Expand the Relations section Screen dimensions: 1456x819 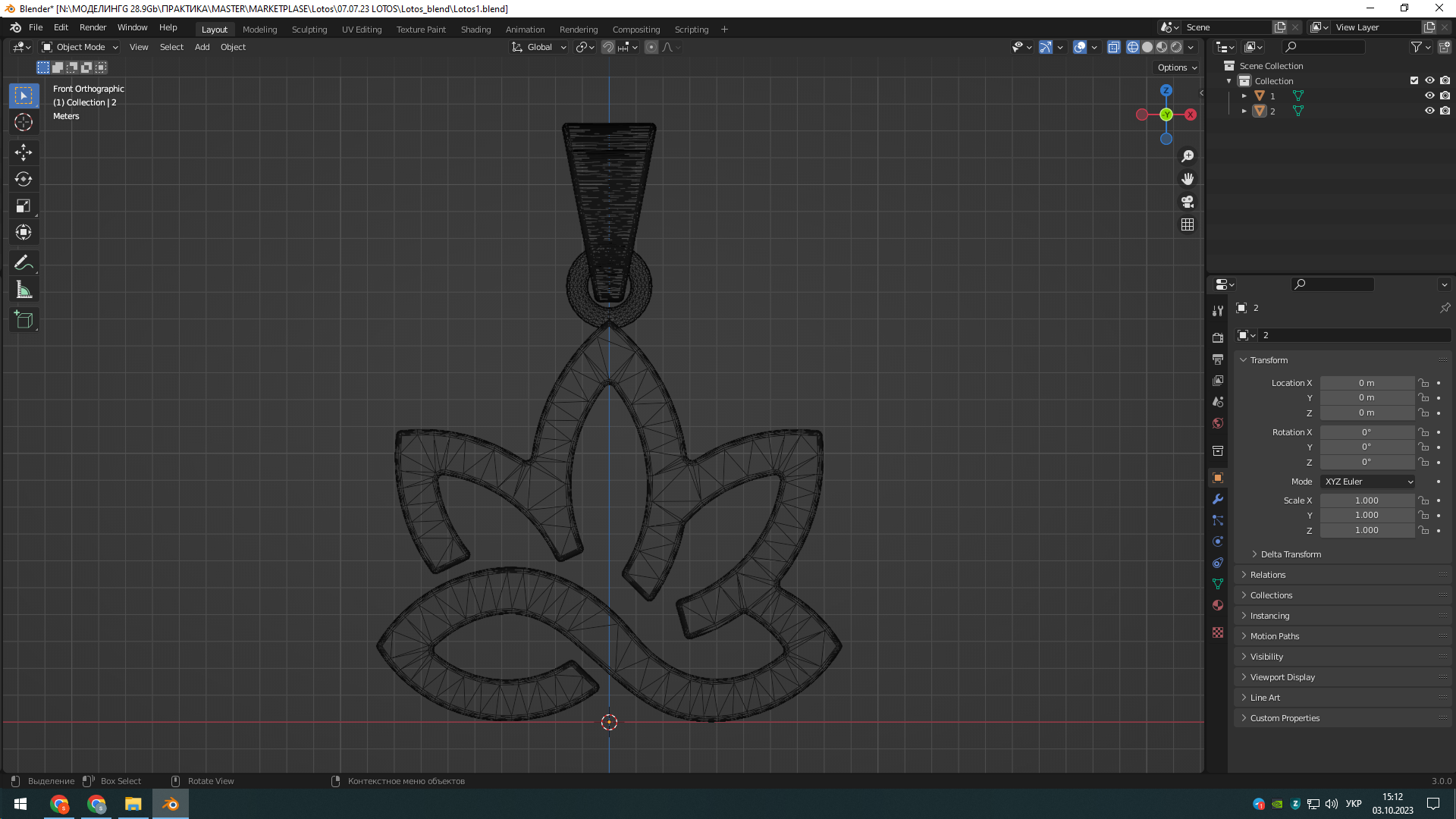(x=1268, y=574)
